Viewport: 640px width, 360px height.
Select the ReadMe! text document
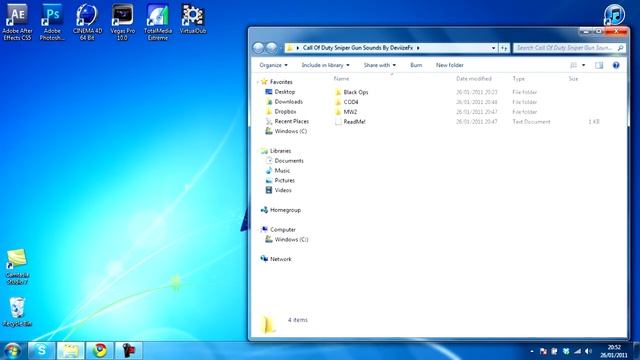350,122
